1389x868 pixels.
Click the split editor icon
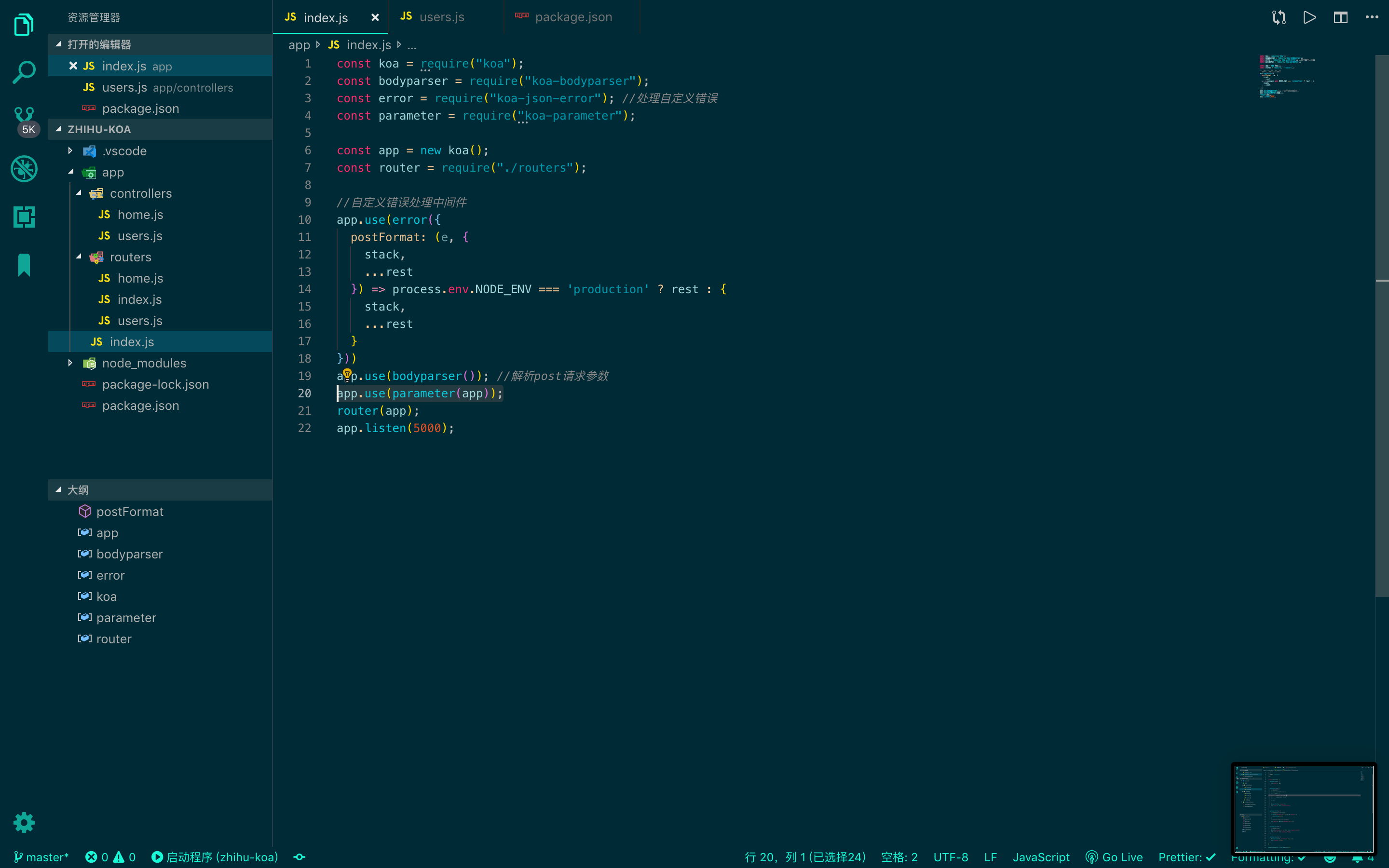1340,17
